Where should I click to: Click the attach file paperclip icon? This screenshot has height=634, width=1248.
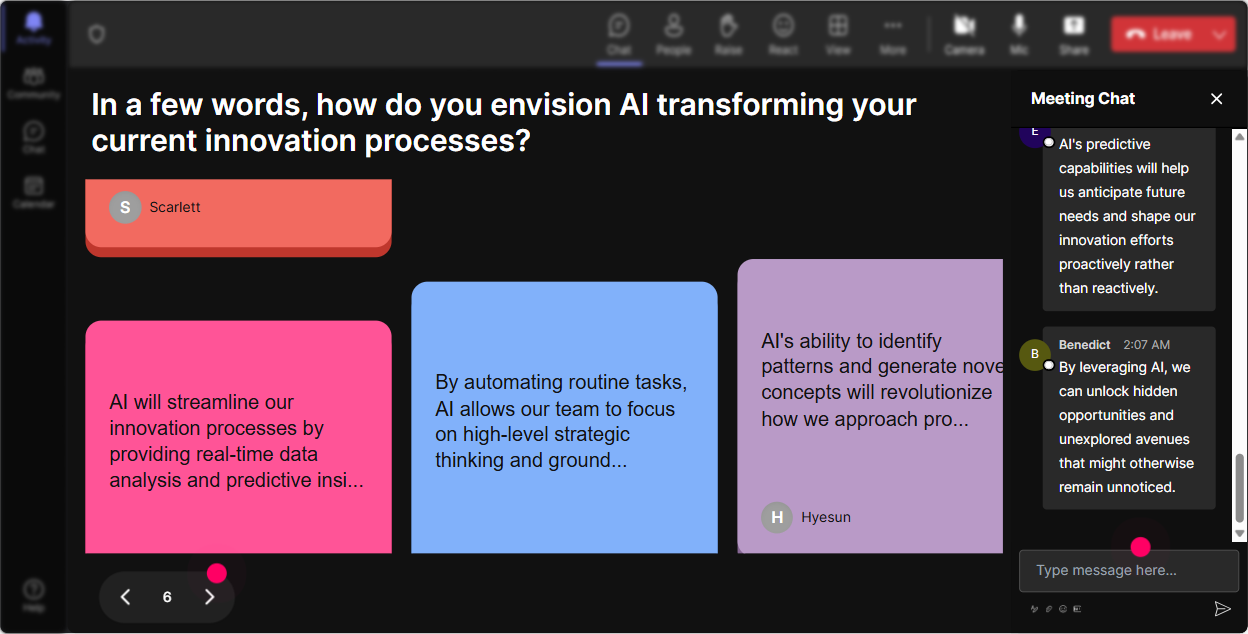pyautogui.click(x=1049, y=608)
